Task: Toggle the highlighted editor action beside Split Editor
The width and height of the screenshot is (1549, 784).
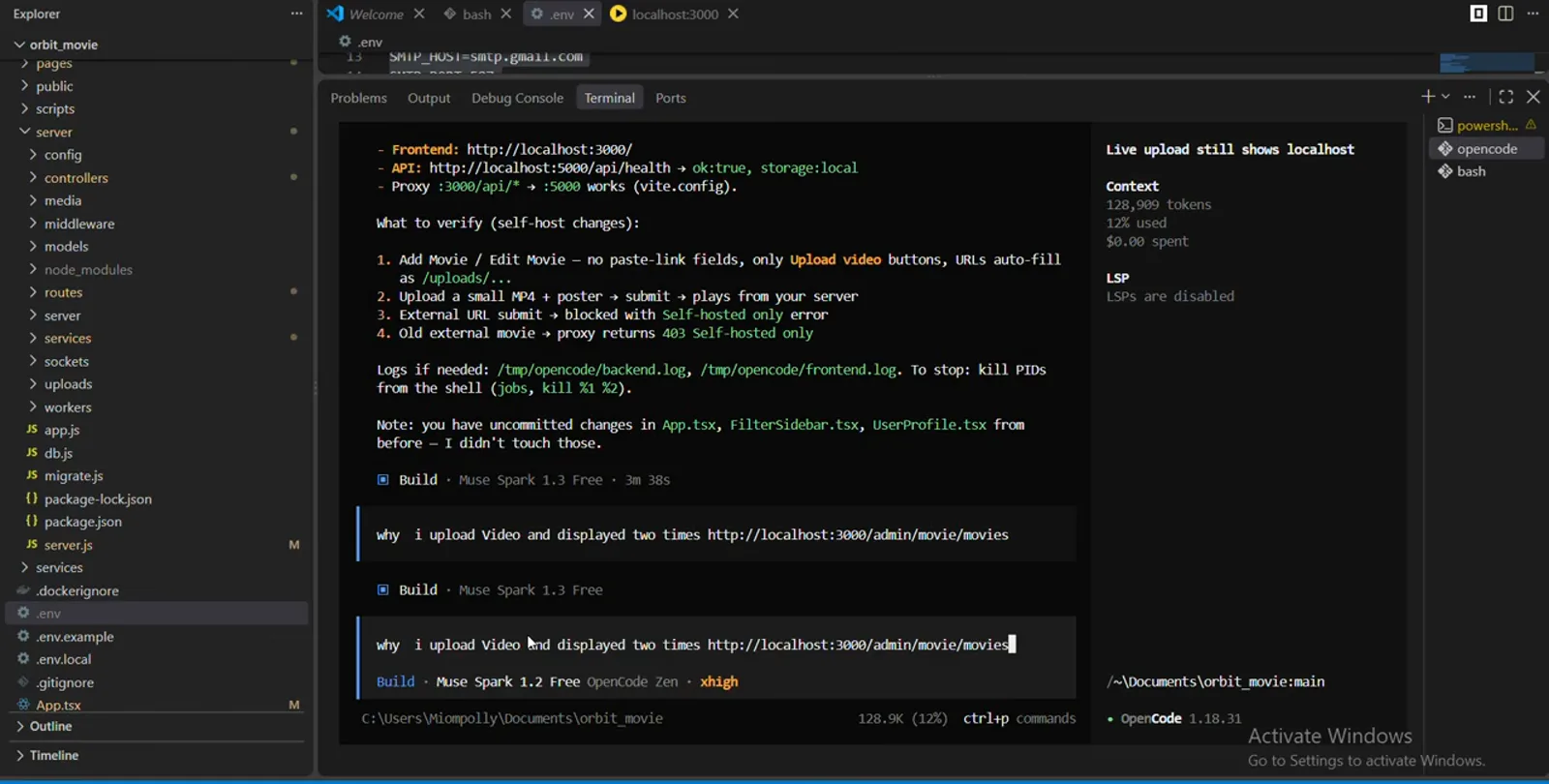Action: coord(1478,14)
